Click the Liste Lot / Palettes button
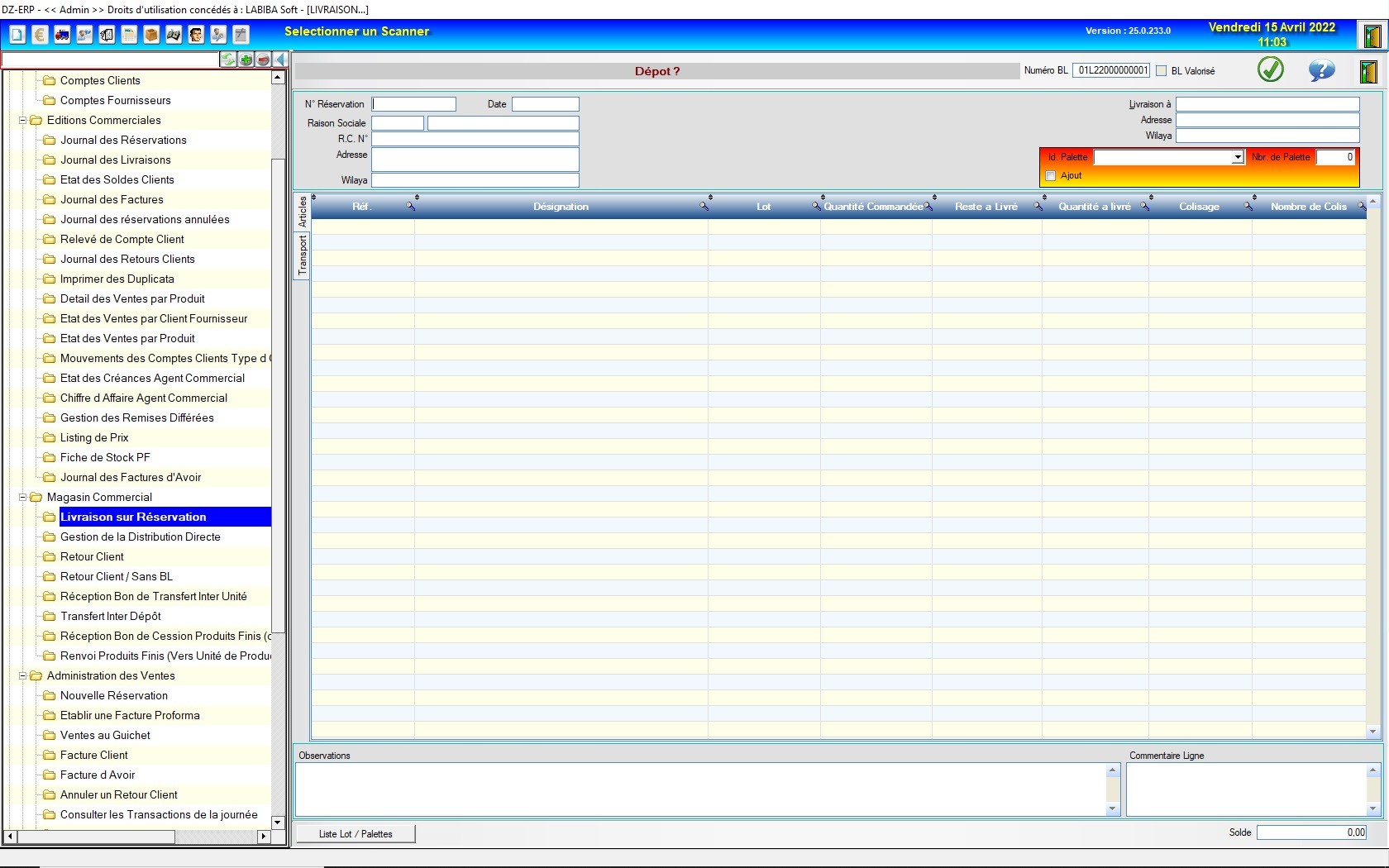The width and height of the screenshot is (1389, 868). tap(356, 834)
